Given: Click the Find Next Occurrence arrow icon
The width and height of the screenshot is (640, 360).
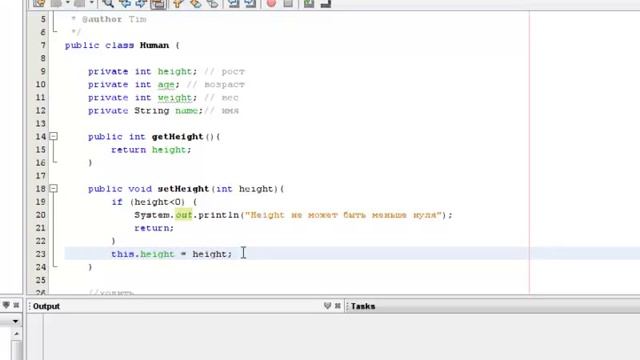Looking at the screenshot, I should (x=141, y=4).
